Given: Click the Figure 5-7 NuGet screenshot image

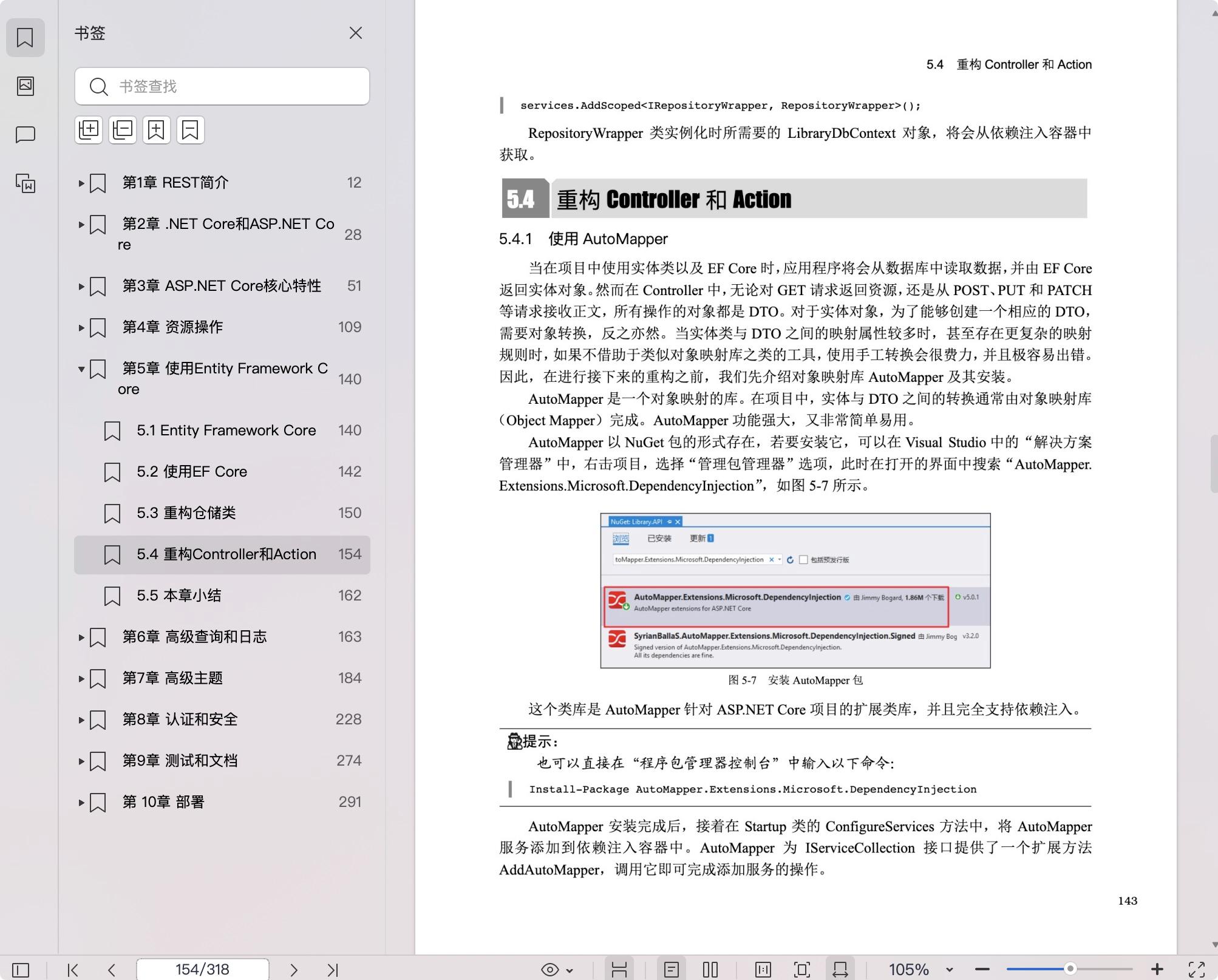Looking at the screenshot, I should click(795, 590).
